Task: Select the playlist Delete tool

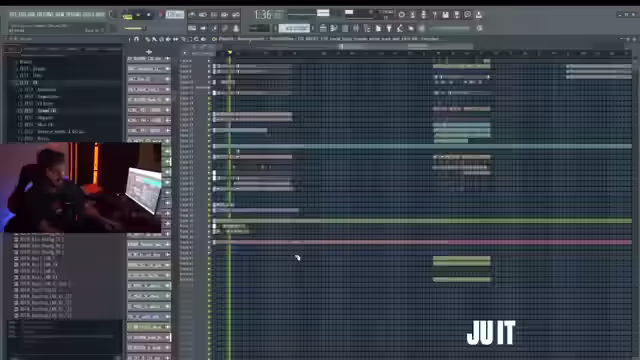Action: [161, 39]
